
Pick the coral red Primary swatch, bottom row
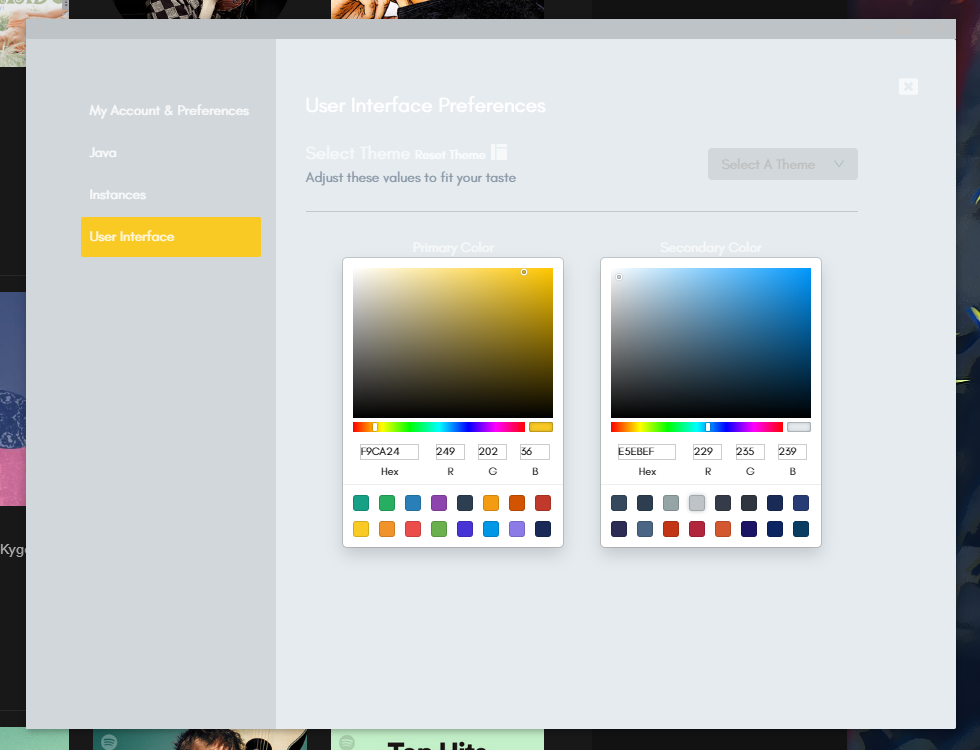413,529
